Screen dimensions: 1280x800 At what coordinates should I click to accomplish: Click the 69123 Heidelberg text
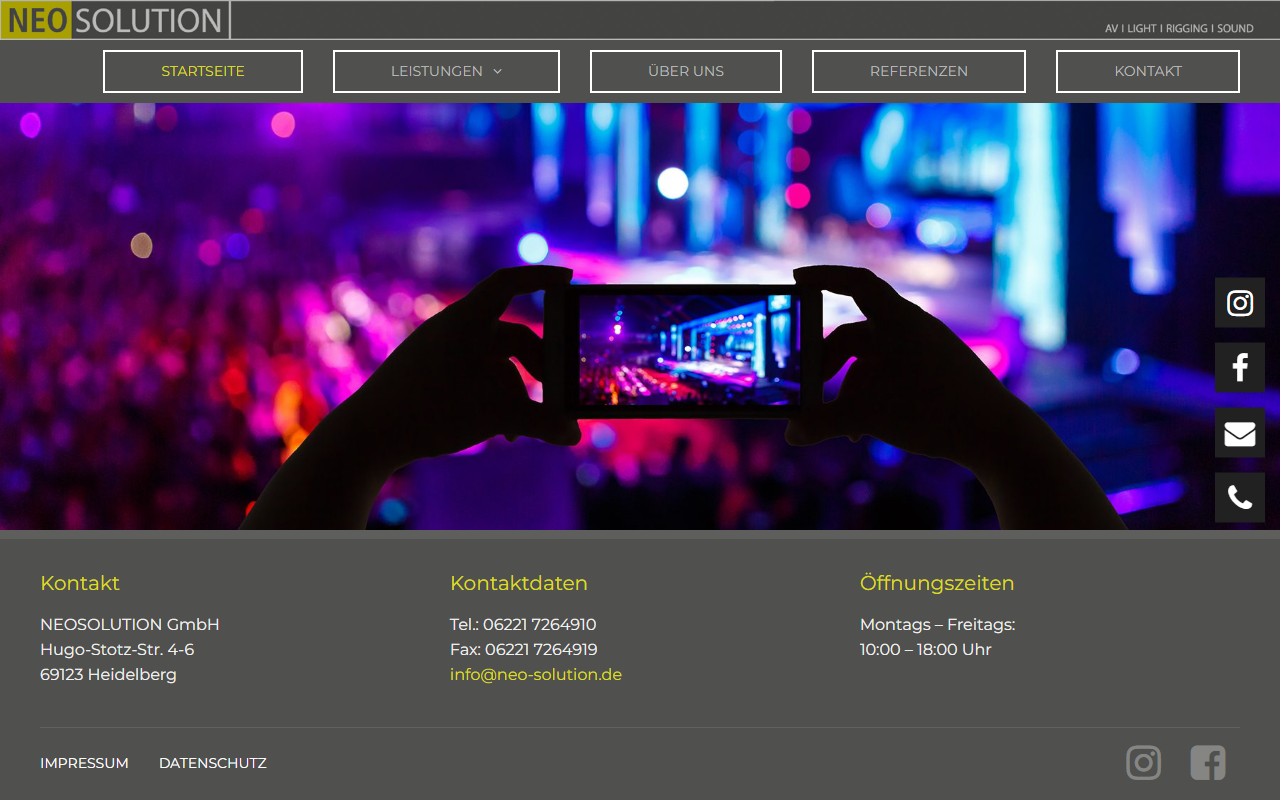point(108,674)
